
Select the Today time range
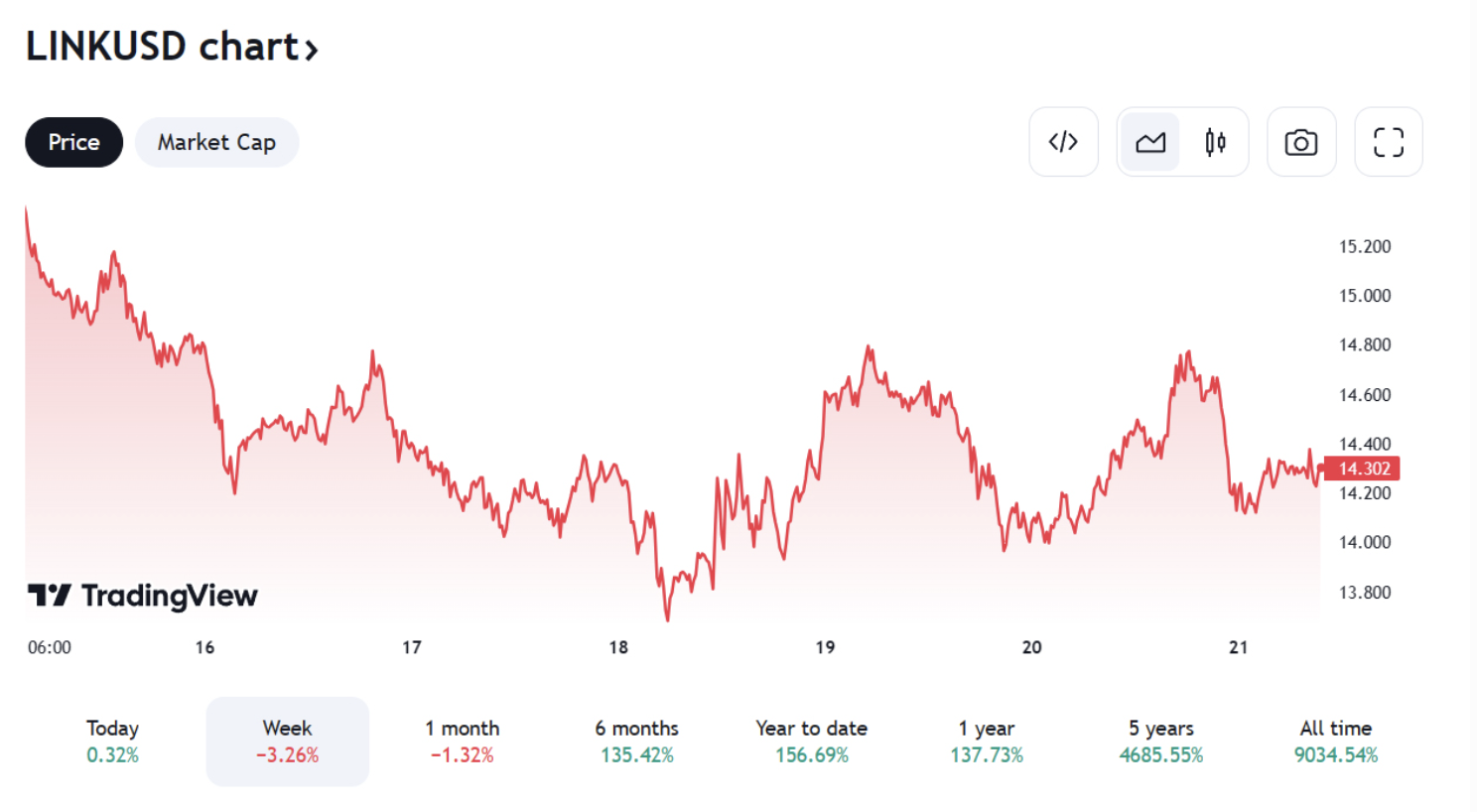click(112, 741)
